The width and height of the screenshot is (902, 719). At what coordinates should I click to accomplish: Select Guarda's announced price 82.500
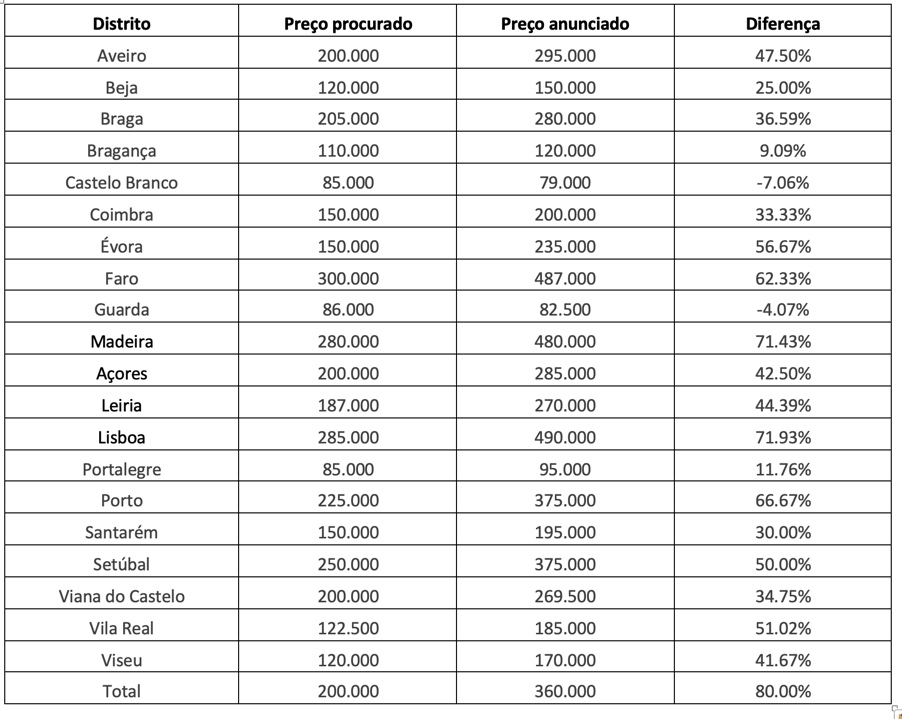pyautogui.click(x=565, y=310)
